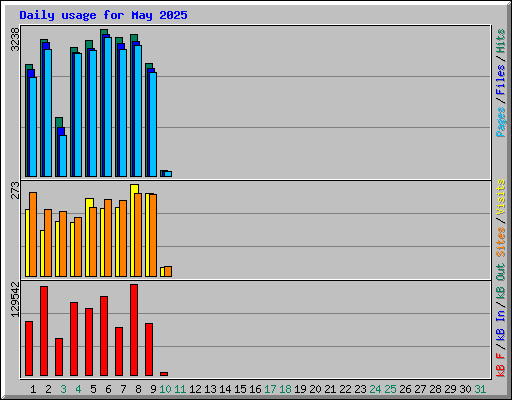Select the cyan Pages bar for day 9

(x=153, y=124)
